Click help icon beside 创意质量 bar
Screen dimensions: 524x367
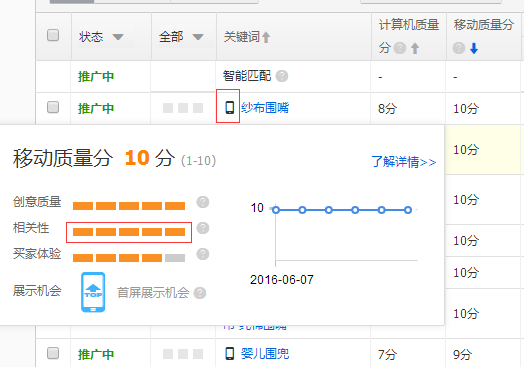(203, 202)
